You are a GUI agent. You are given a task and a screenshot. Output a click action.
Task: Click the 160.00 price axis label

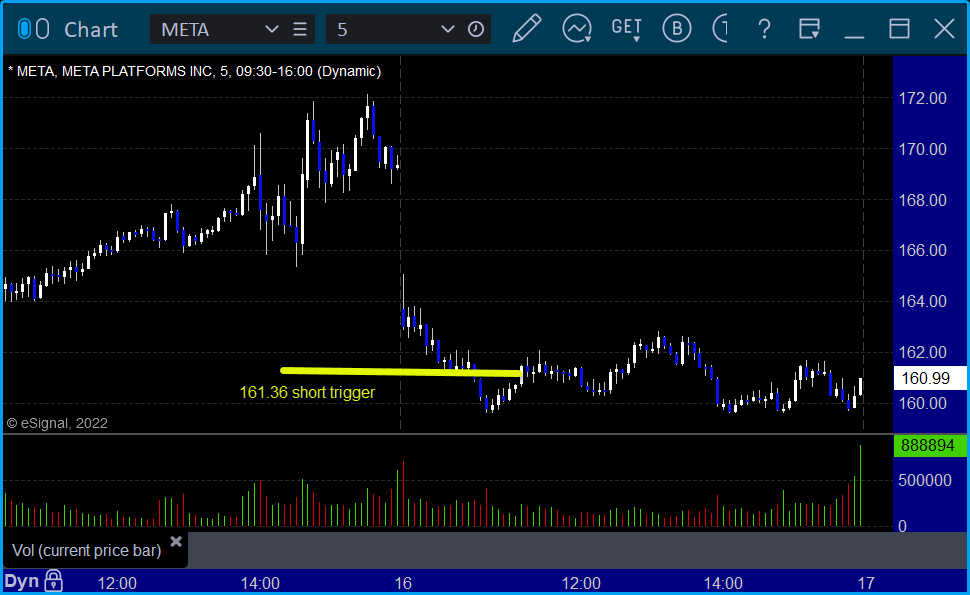[x=922, y=403]
